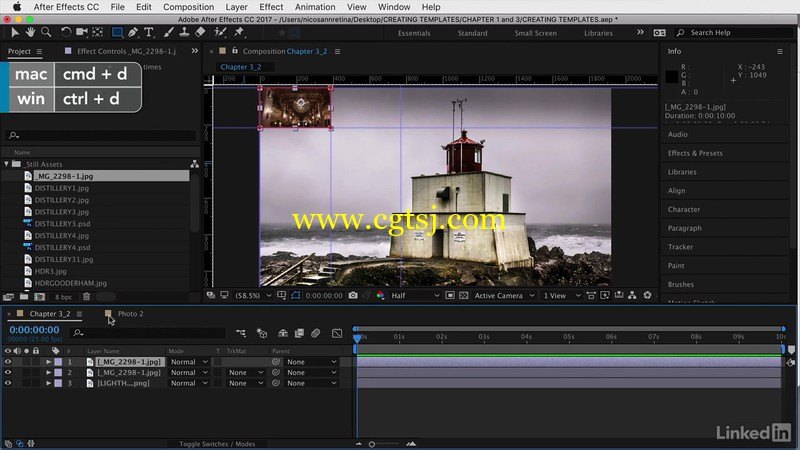Viewport: 800px width, 450px height.
Task: Hide layer 2 with its eye toggle
Action: pyautogui.click(x=8, y=372)
